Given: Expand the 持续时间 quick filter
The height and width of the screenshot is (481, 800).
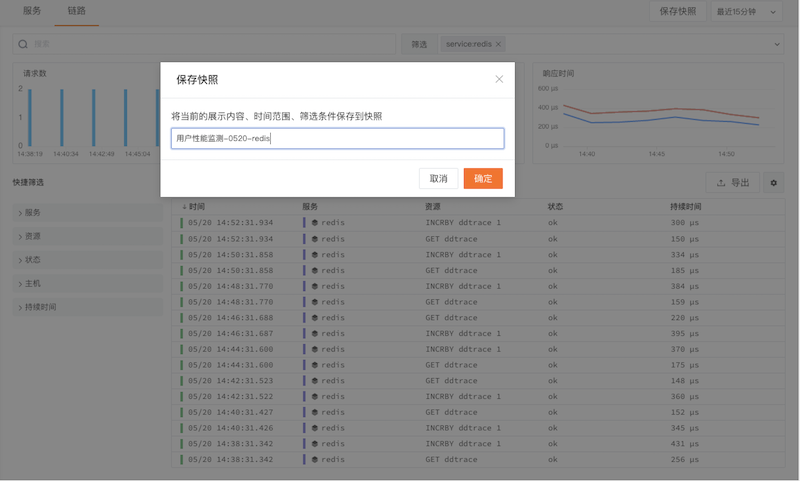Looking at the screenshot, I should [88, 307].
